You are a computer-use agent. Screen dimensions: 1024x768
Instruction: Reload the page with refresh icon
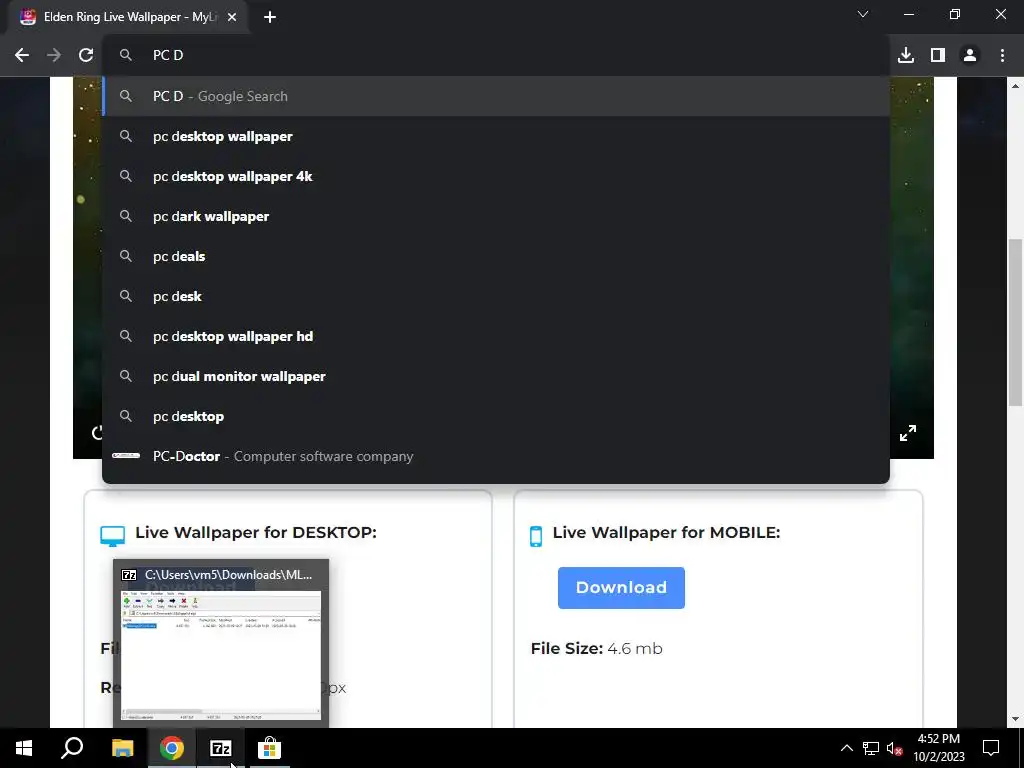click(86, 56)
